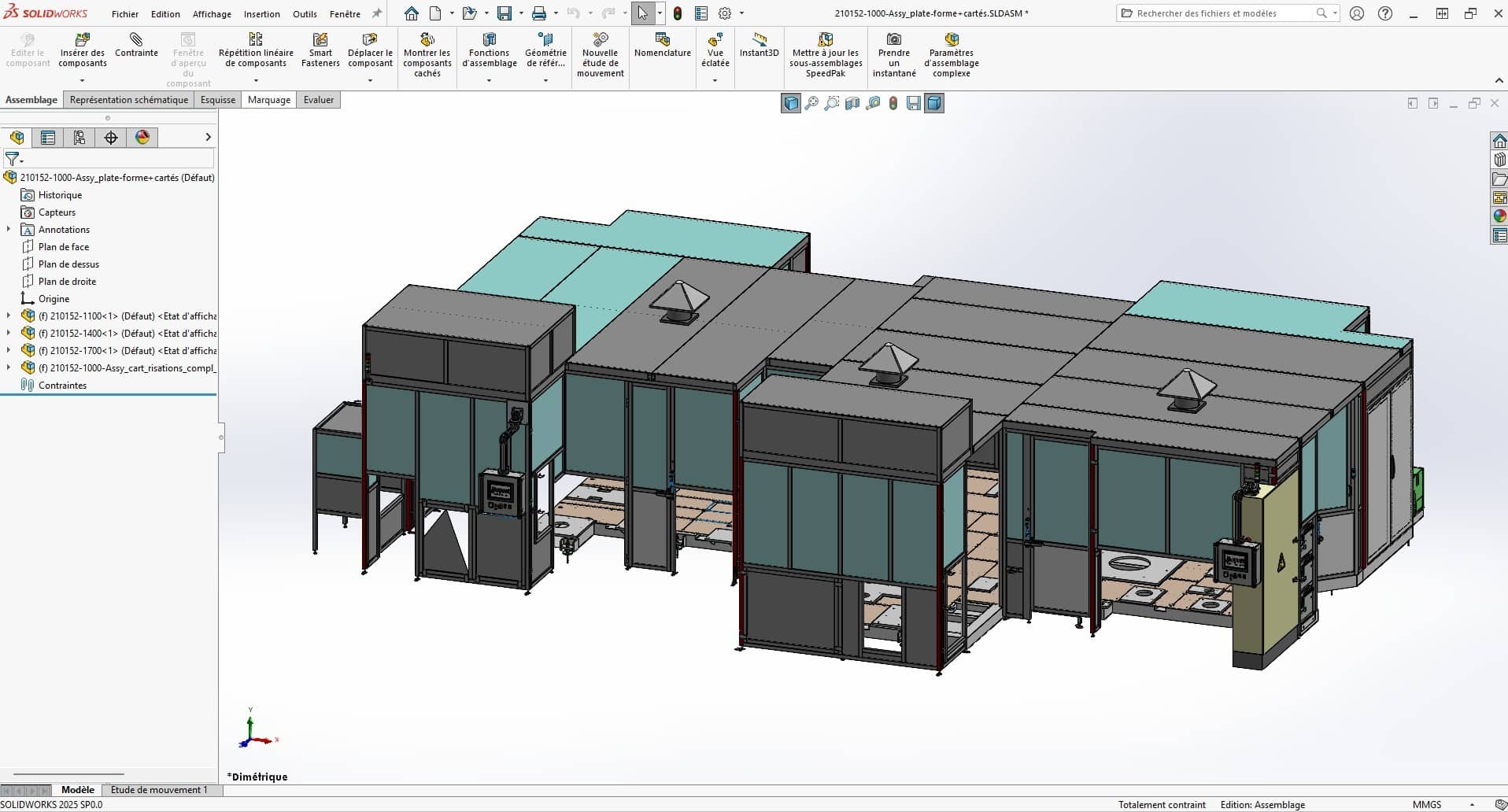Toggle Instant3D tool
Viewport: 1508px width, 812px height.
point(759,46)
